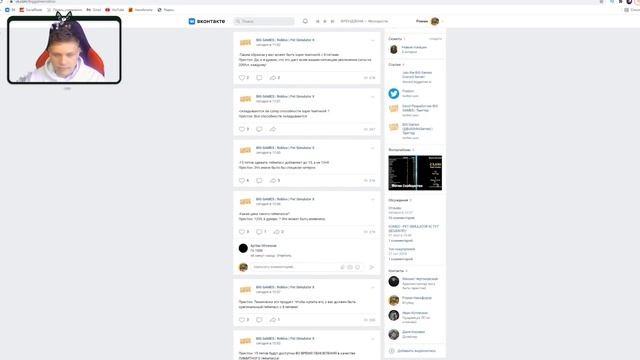Viewport: 640px width, 360px height.
Task: Open emoji picker in comment box
Action: 358,267
